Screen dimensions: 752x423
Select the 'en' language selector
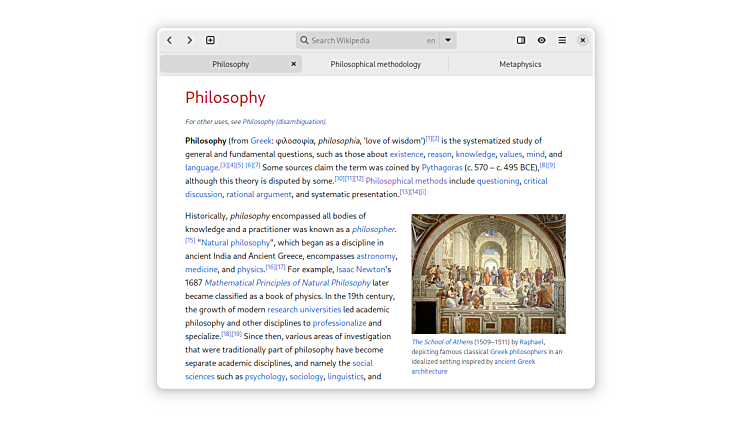[431, 41]
